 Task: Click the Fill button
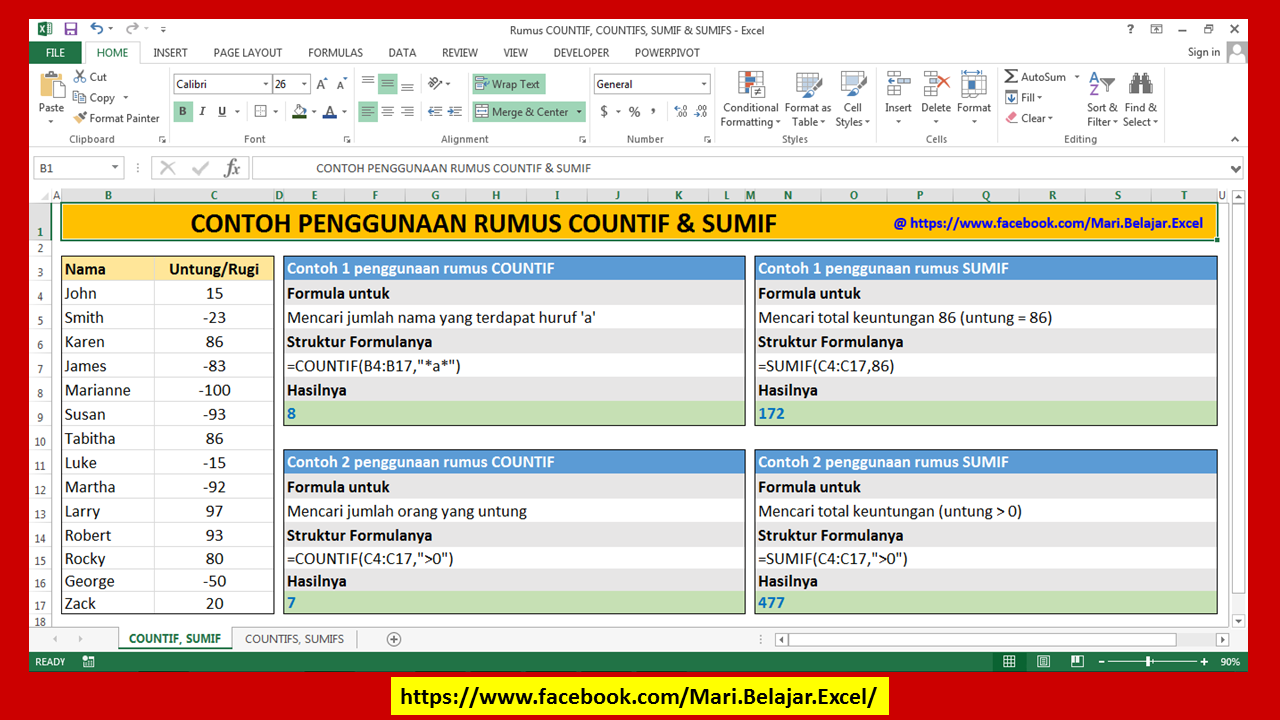click(1023, 97)
